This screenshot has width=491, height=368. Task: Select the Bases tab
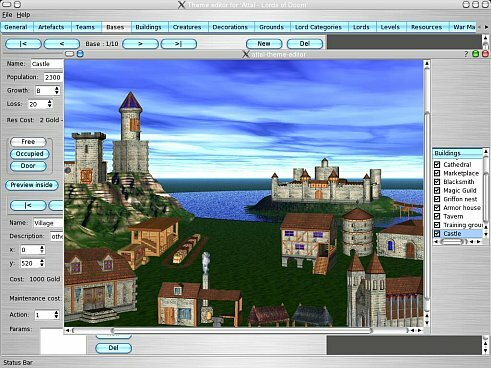pos(115,27)
